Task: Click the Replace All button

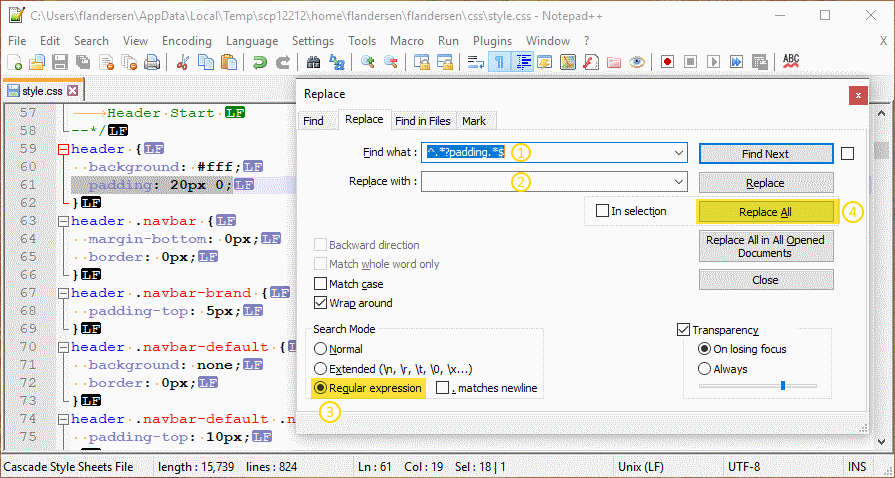Action: click(765, 212)
